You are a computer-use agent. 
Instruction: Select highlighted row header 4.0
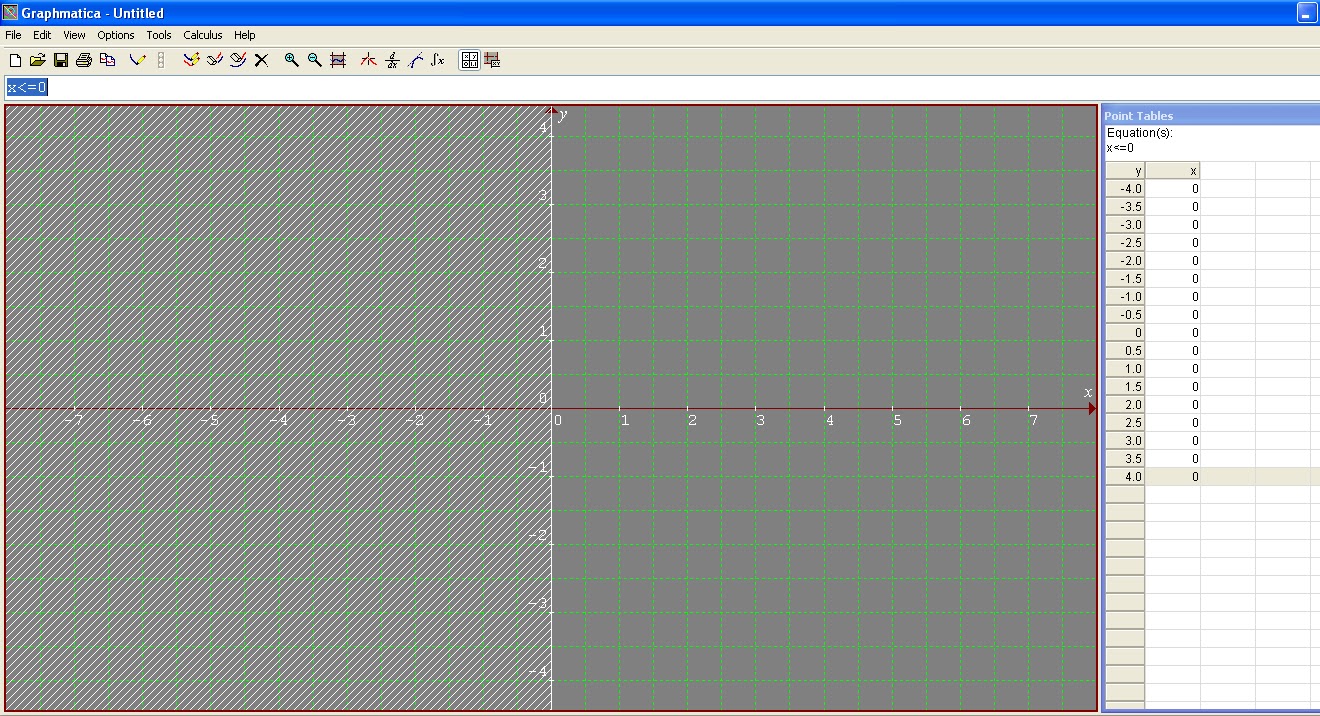(1125, 477)
